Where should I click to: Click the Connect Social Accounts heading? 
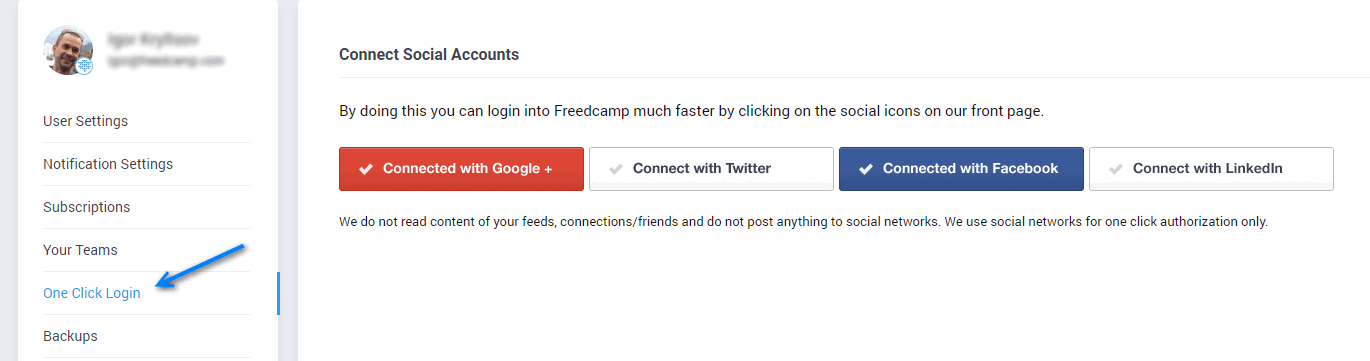point(429,54)
